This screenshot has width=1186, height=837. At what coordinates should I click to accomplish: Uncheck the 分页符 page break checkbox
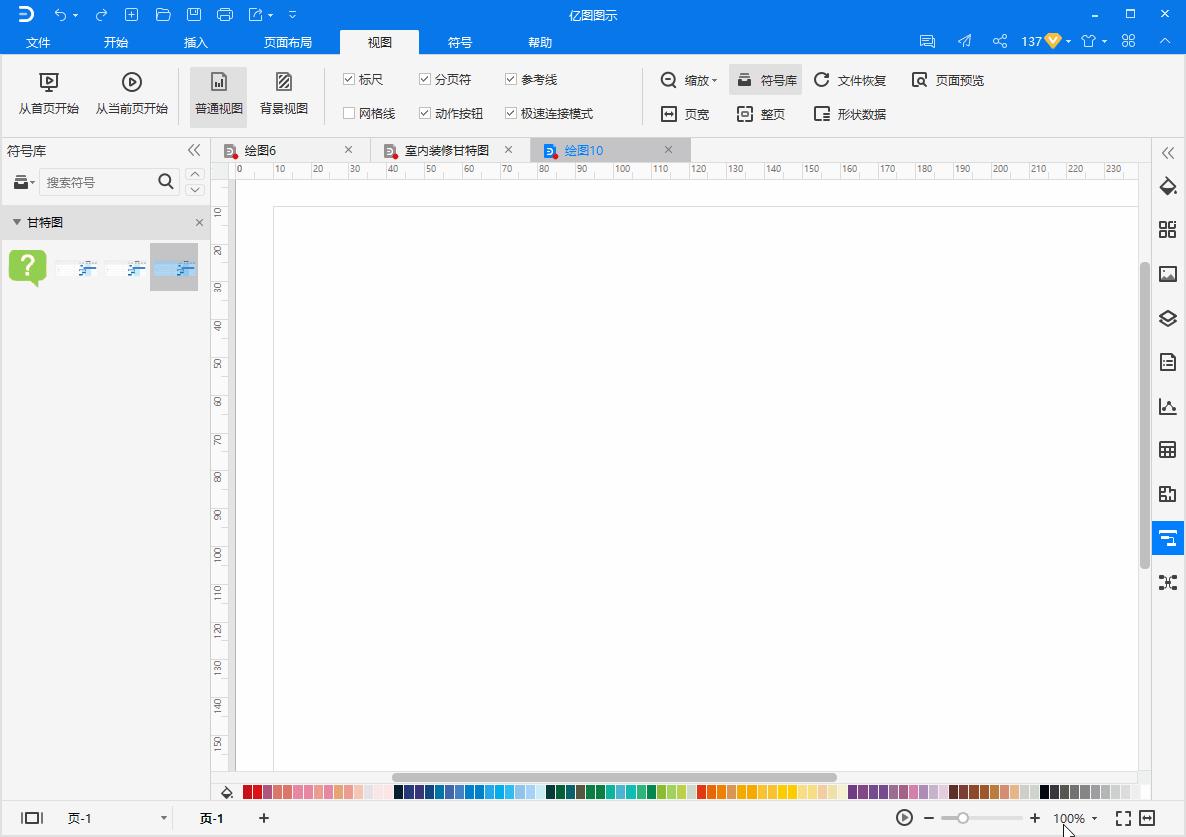(425, 79)
